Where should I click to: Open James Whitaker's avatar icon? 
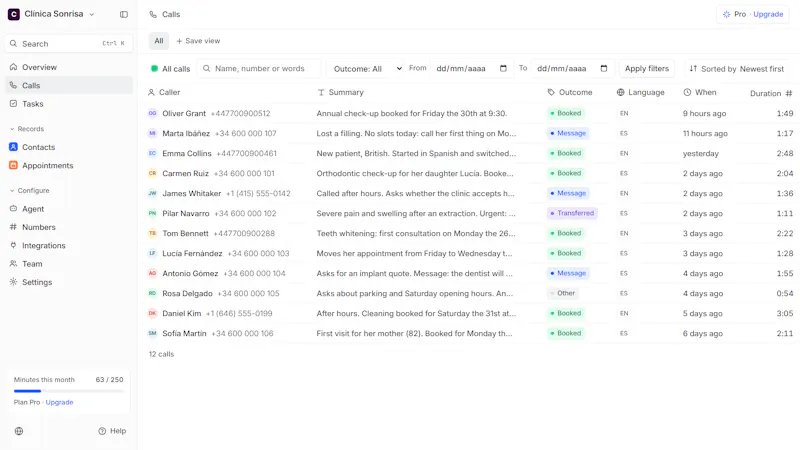153,193
